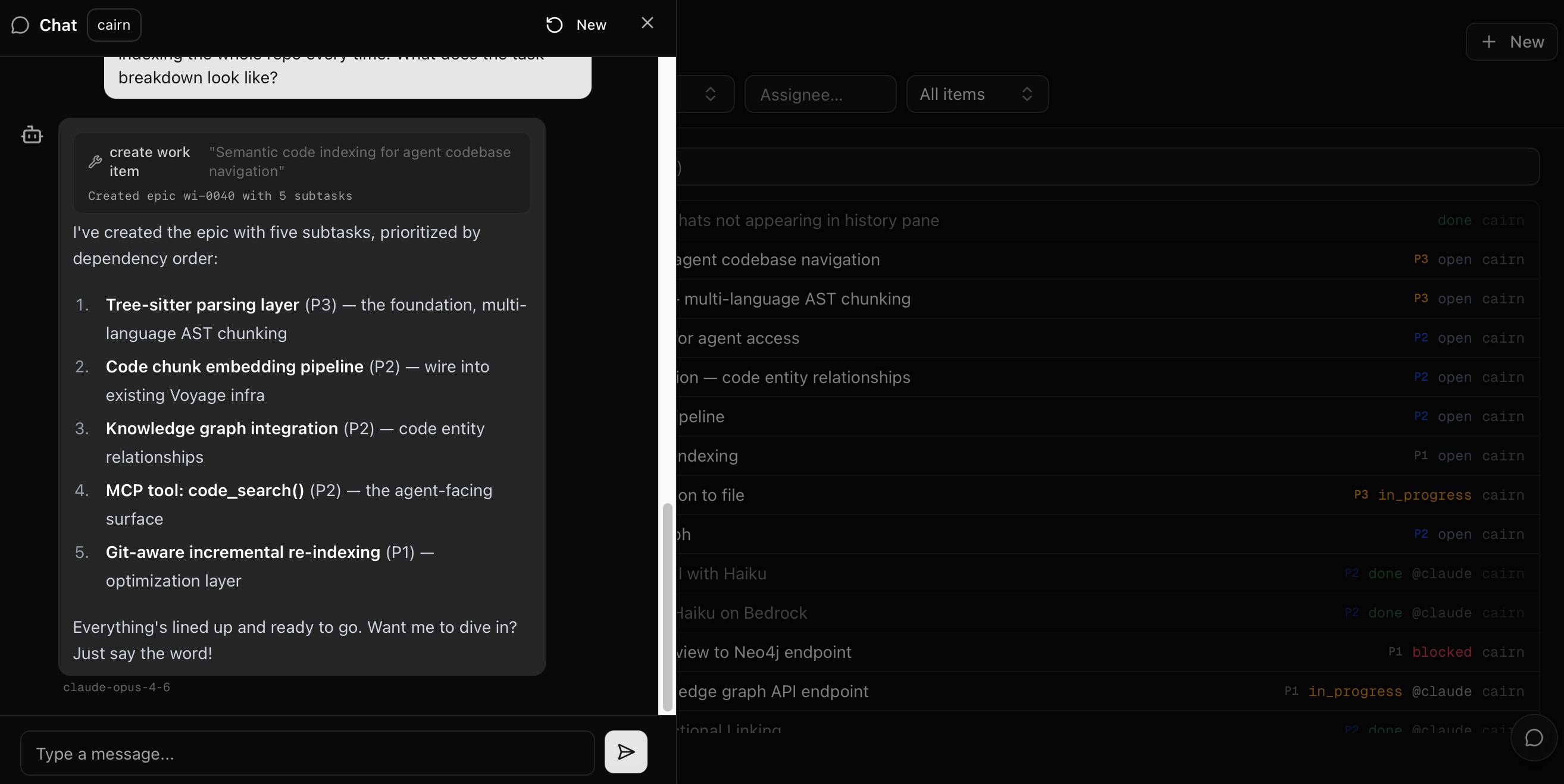Click the search field above the work items list
The image size is (1564, 784).
click(x=1108, y=167)
